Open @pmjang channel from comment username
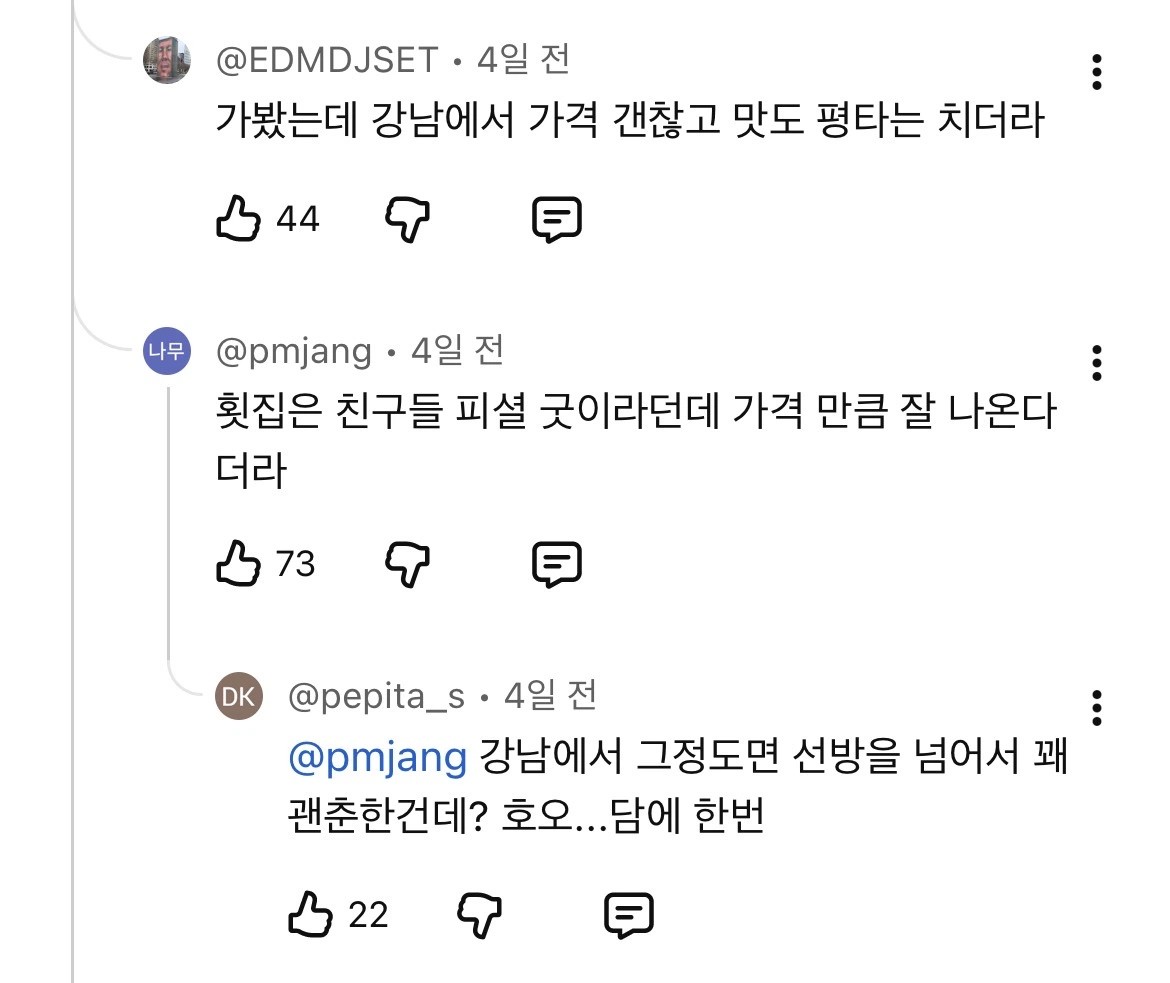 click(293, 351)
